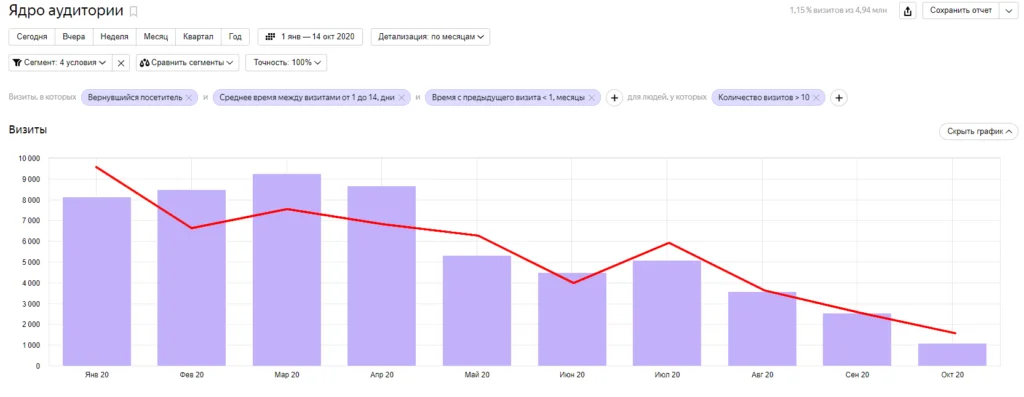1024x397 pixels.
Task: Select the Неделя period
Action: [114, 37]
